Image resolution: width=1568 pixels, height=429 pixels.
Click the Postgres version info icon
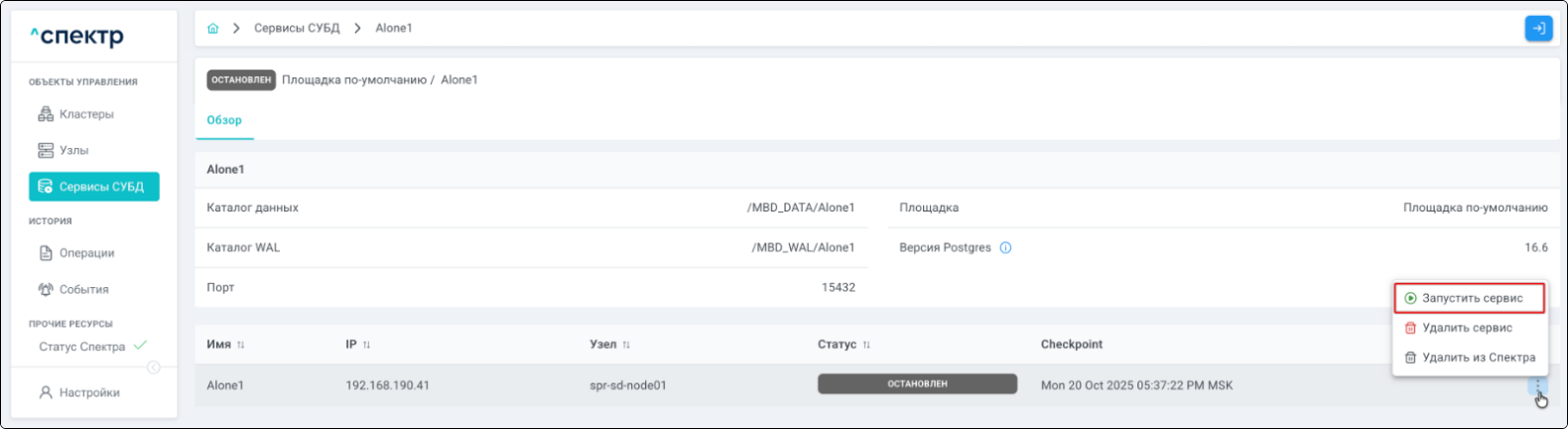1005,248
